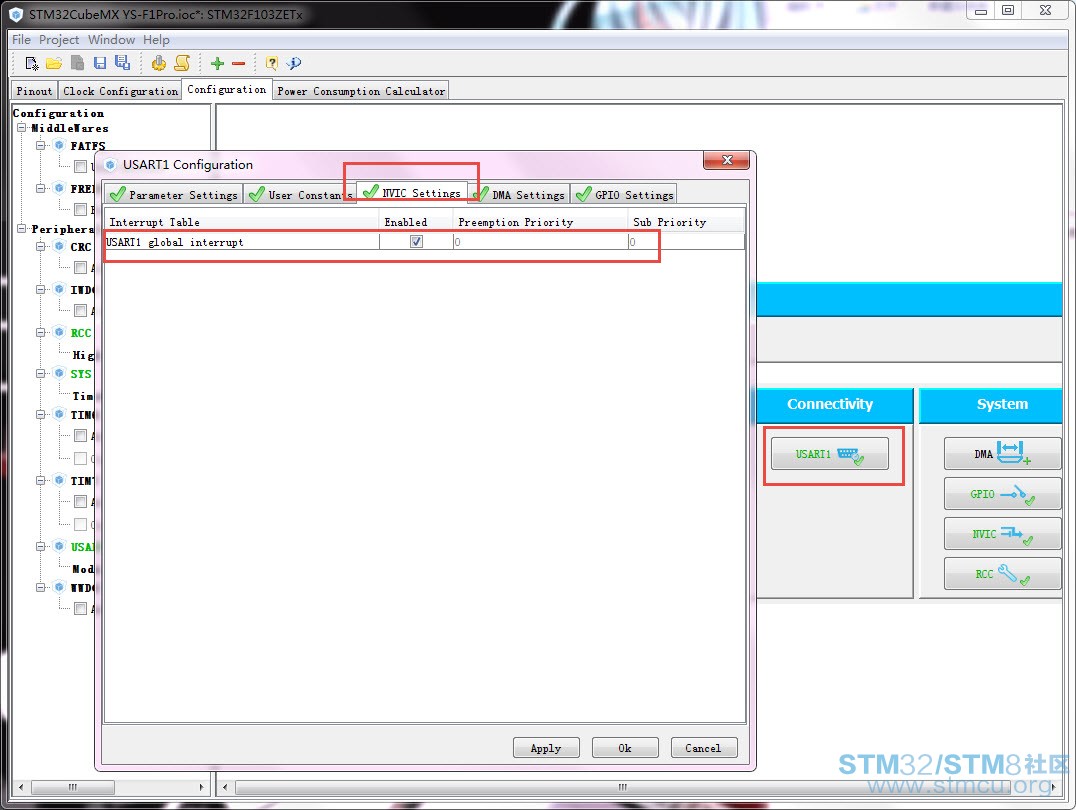
Task: Click the Cancel button
Action: click(704, 748)
